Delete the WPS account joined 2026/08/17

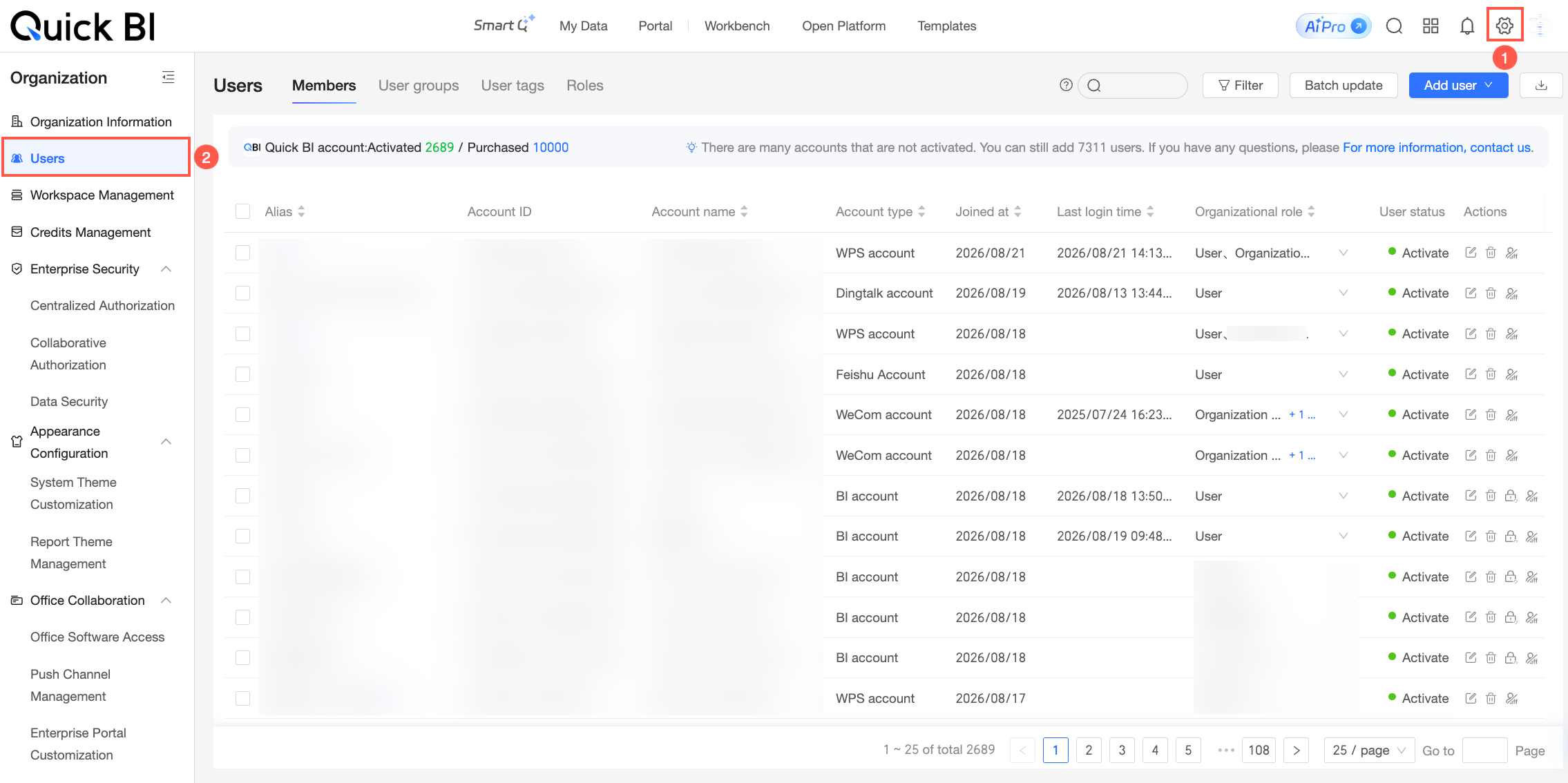pyautogui.click(x=1491, y=698)
